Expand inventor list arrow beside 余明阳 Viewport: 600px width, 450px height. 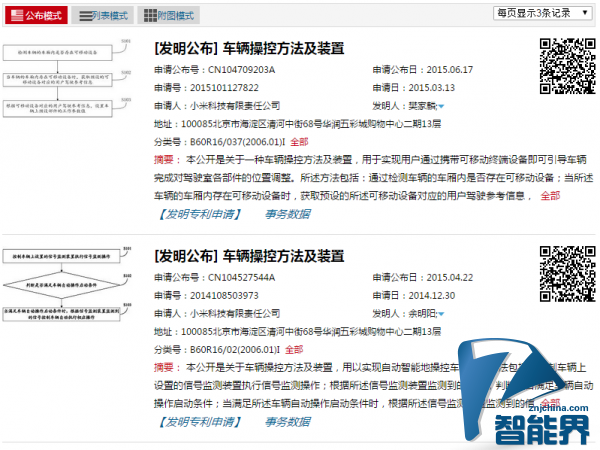441,314
